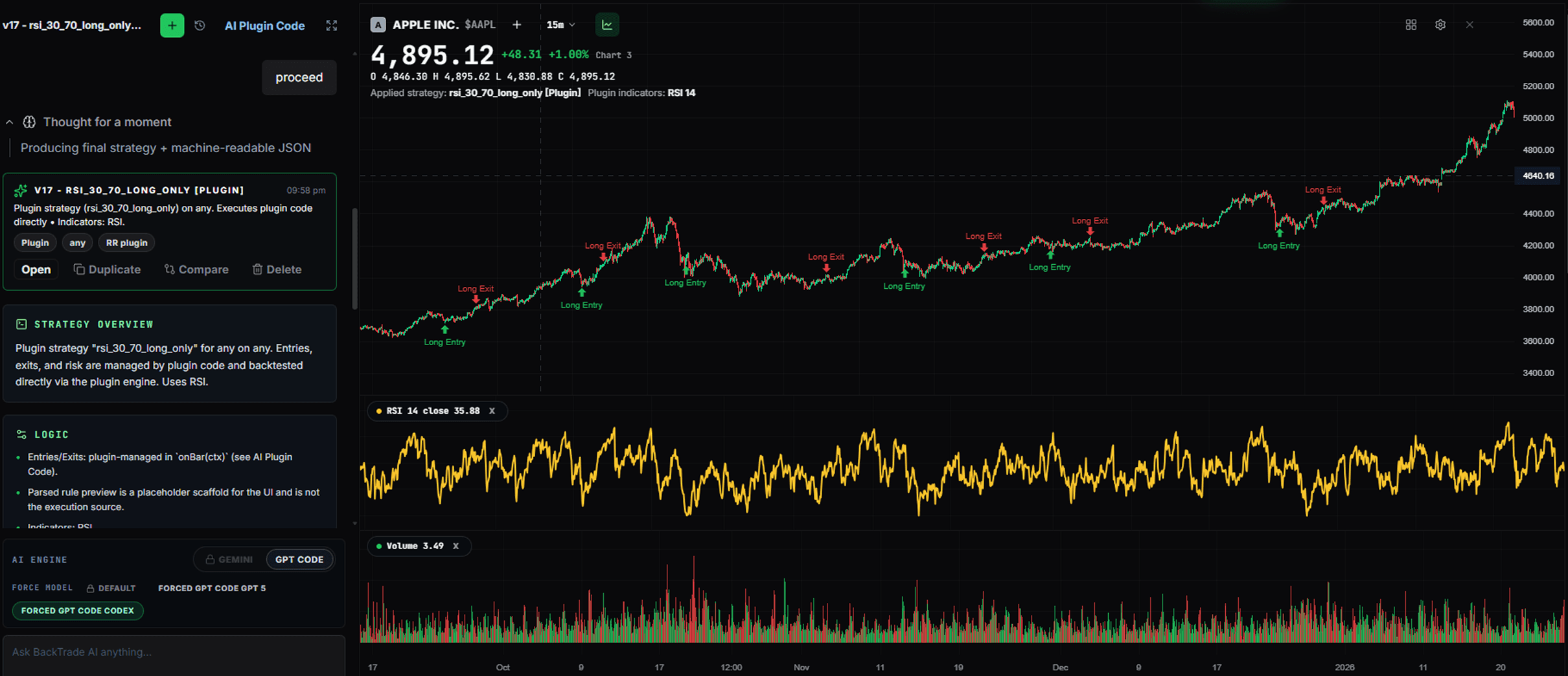Screen dimensions: 1568x676
Task: Select the Gemini AI engine option
Action: 229,559
